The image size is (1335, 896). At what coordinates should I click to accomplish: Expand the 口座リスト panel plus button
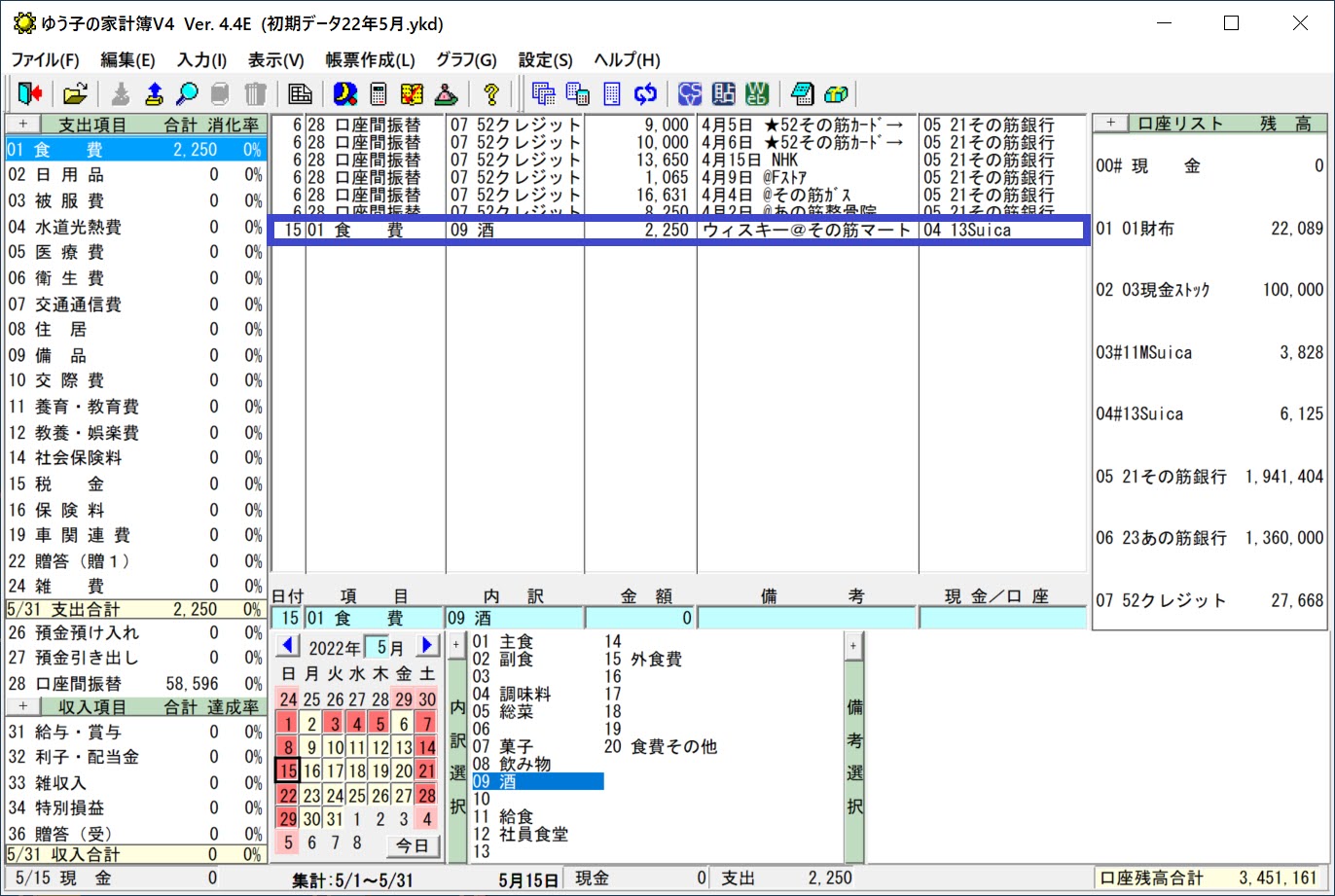[x=1109, y=124]
